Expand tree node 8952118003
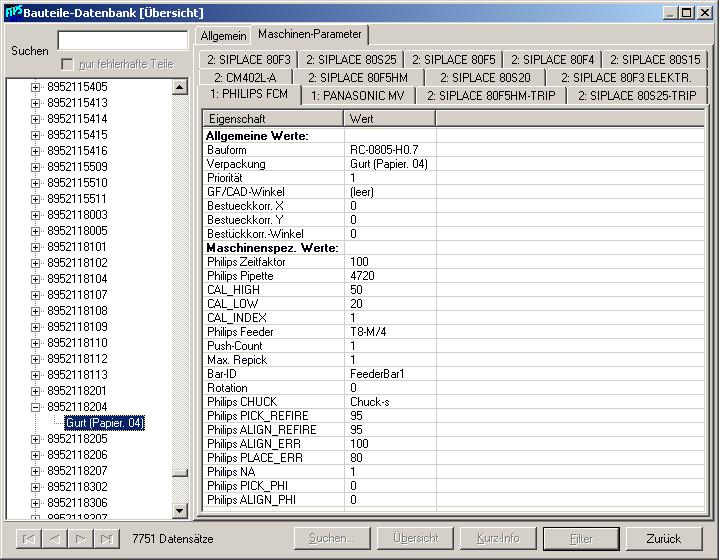The width and height of the screenshot is (719, 560). (x=35, y=215)
